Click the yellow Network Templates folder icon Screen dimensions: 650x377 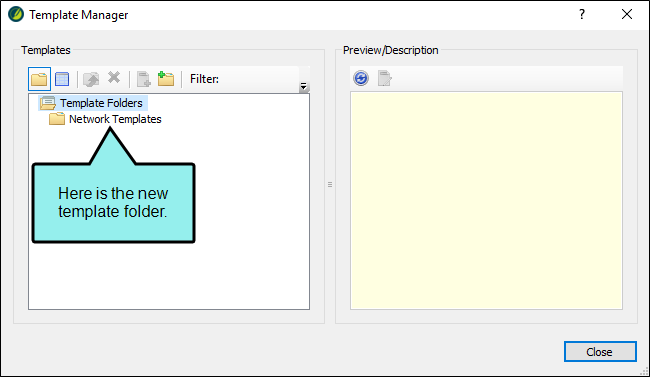tap(57, 119)
